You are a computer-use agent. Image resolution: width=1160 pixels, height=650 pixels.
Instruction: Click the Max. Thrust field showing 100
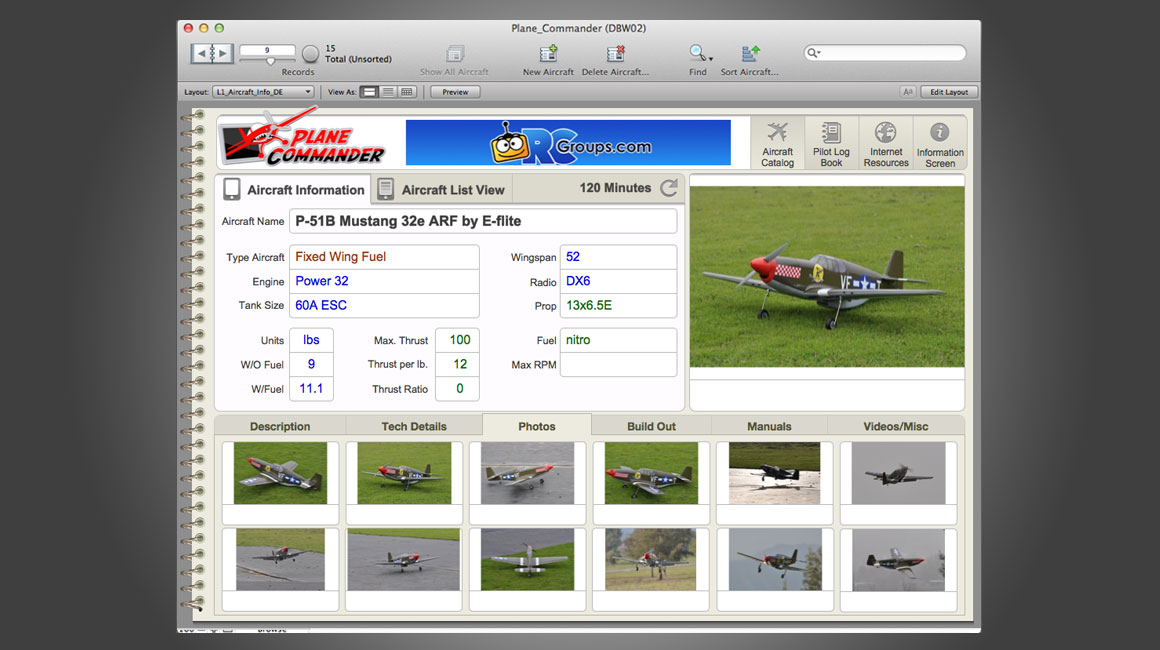[x=457, y=340]
